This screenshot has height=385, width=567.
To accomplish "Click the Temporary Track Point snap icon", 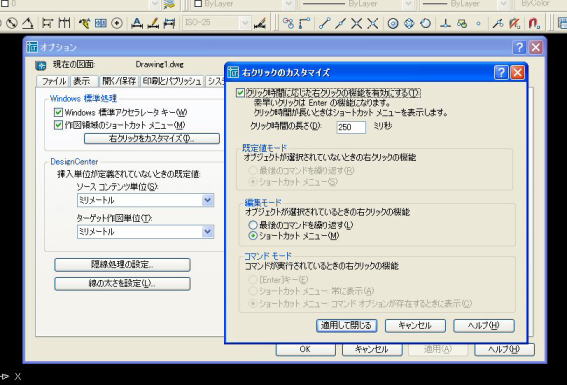I will pyautogui.click(x=288, y=23).
